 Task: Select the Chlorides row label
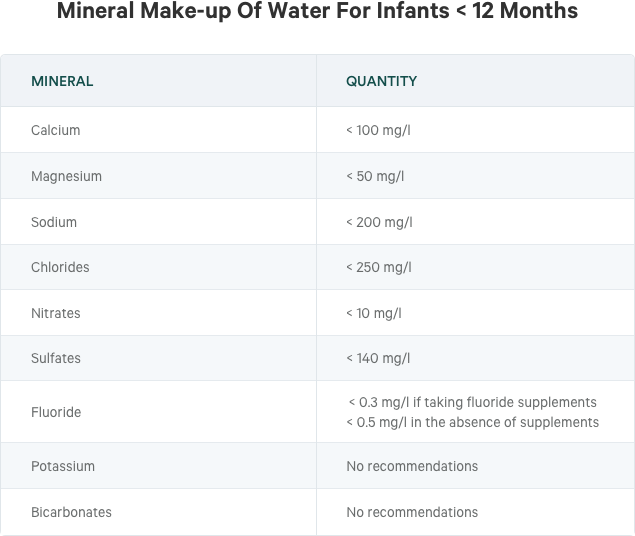point(60,267)
